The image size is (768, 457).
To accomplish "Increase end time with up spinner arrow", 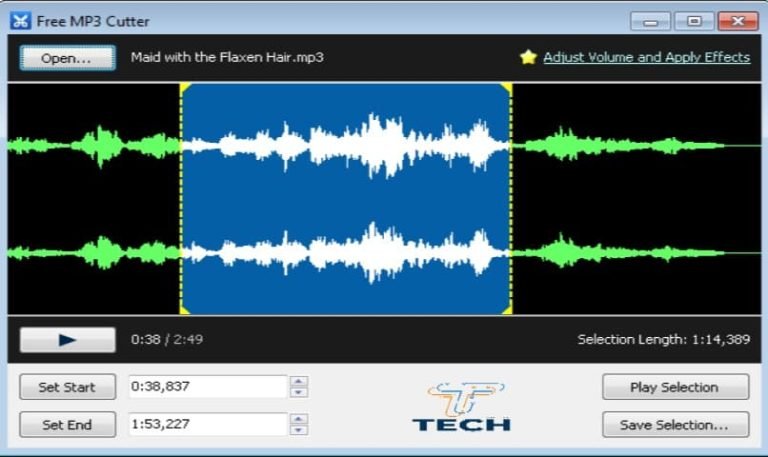I will coord(299,419).
